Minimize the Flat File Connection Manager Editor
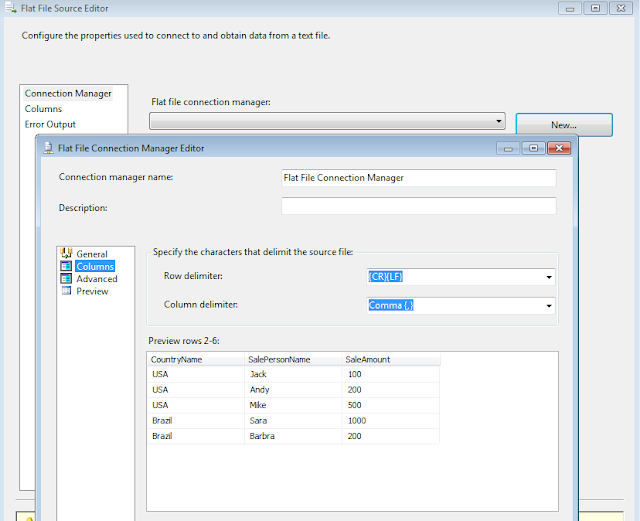This screenshot has height=521, width=640. point(508,148)
